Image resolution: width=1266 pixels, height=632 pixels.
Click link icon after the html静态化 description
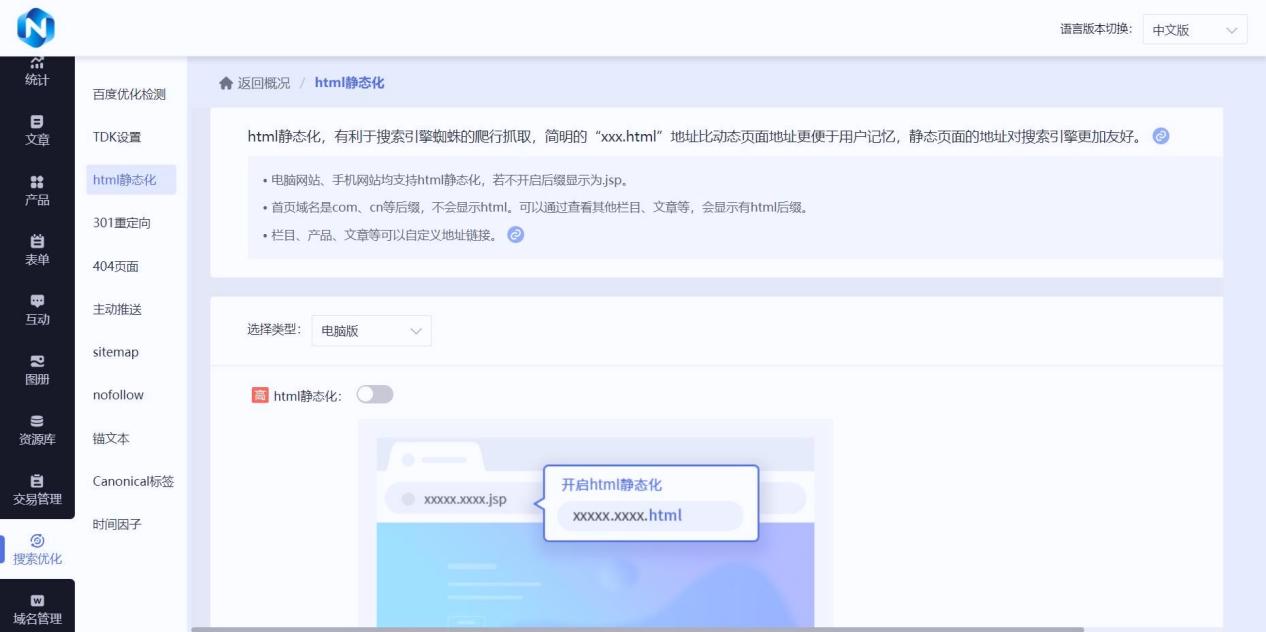pos(1161,136)
